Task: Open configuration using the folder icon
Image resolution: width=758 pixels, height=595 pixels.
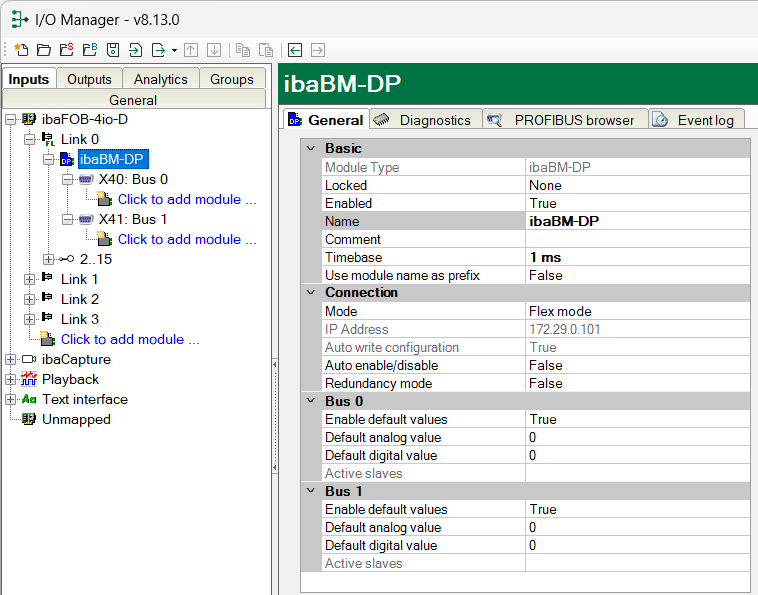Action: [44, 50]
